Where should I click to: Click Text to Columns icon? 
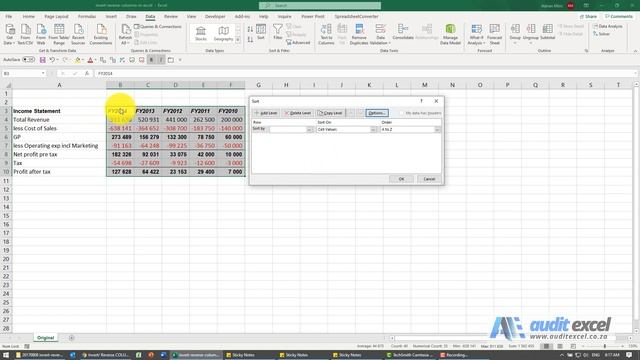click(326, 34)
